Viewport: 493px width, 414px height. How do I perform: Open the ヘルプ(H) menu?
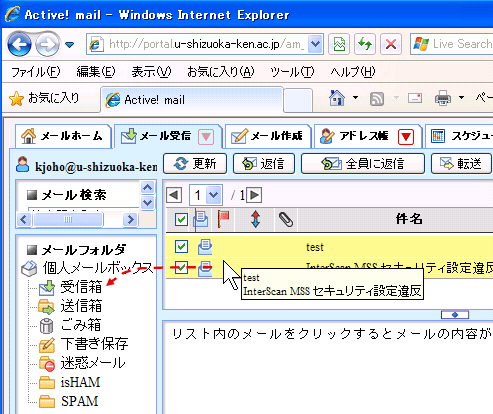point(353,72)
